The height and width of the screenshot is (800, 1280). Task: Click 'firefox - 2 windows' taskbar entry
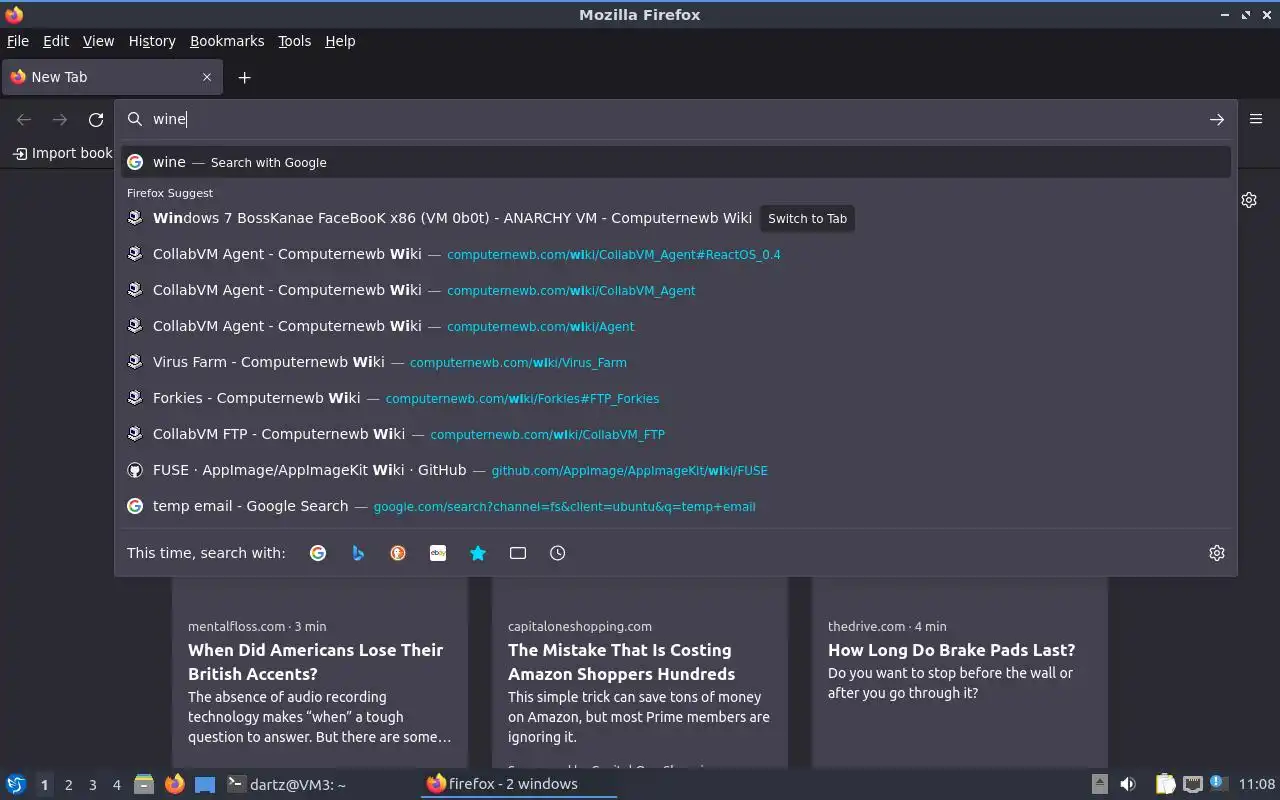[519, 784]
